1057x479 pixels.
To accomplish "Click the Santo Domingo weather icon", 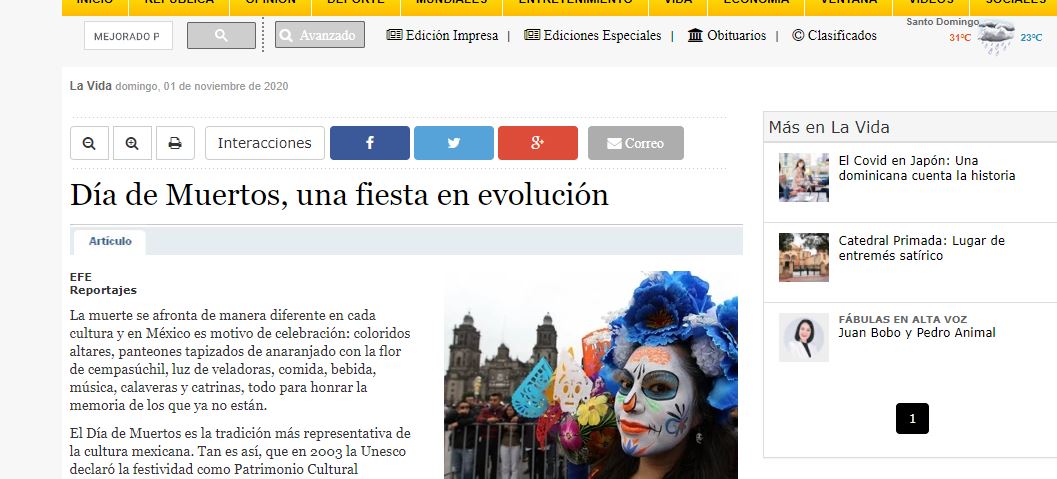I will [996, 39].
